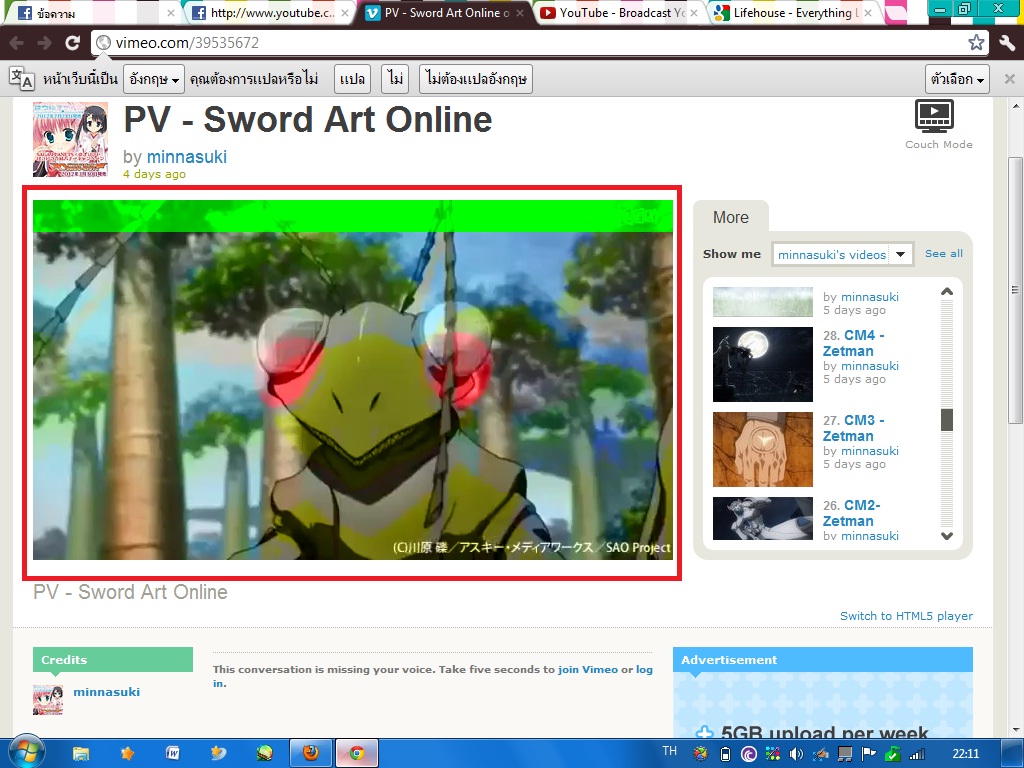Click the More tab heading
The height and width of the screenshot is (768, 1024).
coord(731,217)
